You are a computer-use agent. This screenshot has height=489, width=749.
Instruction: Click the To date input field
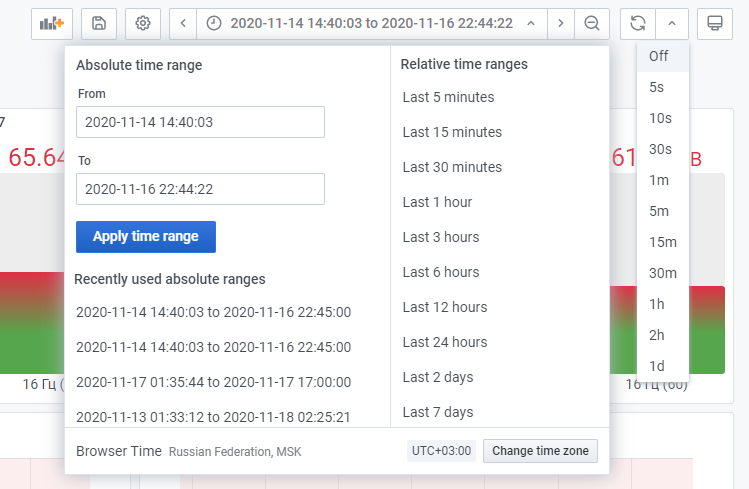(200, 188)
